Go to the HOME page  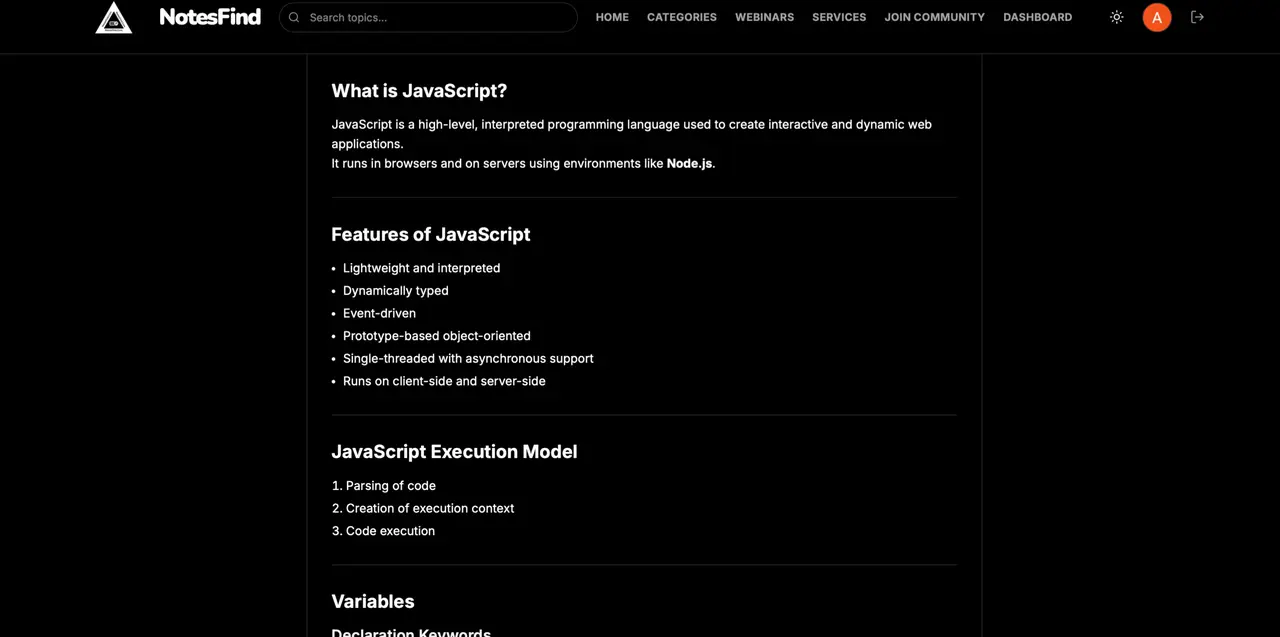tap(612, 17)
